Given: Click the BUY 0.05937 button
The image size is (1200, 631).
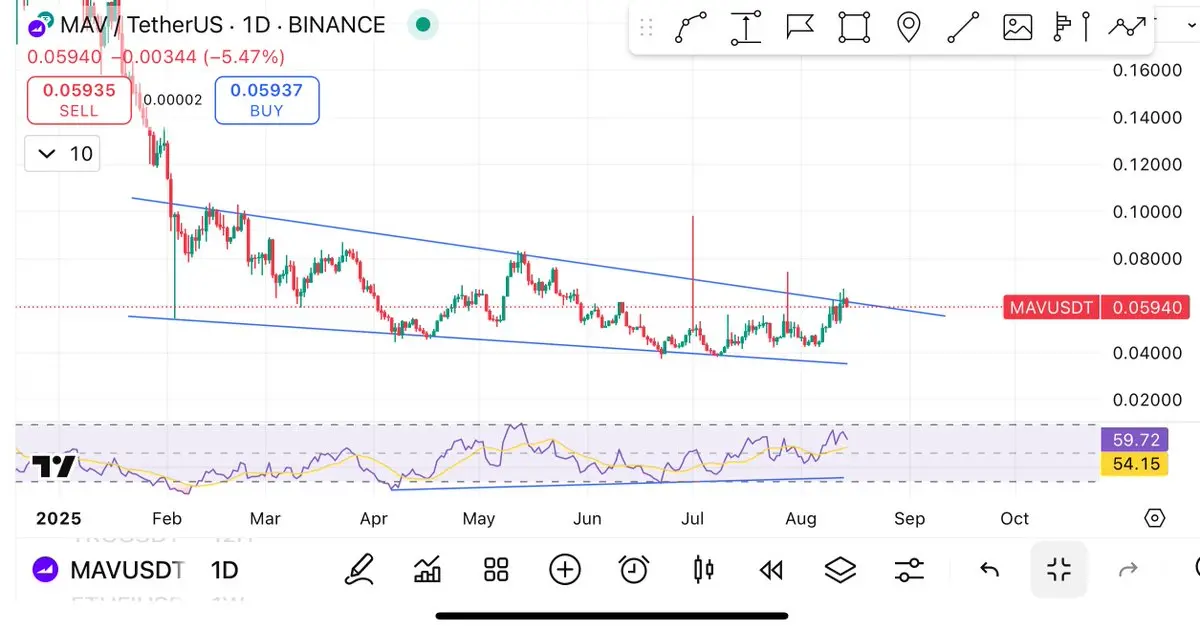Looking at the screenshot, I should point(267,100).
